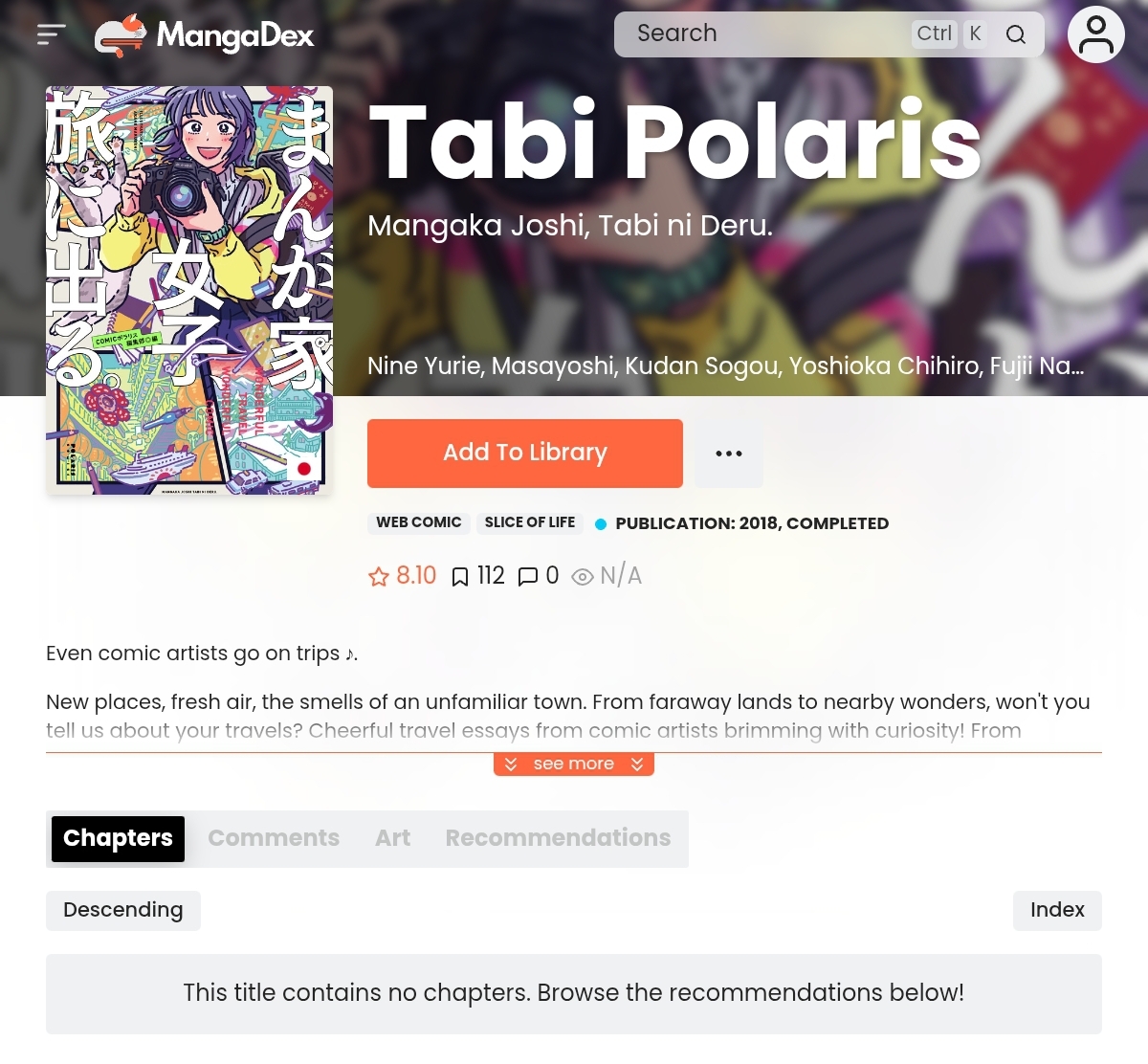Open the Recommendations tab
Screen dimensions: 1148x1064
[x=558, y=838]
